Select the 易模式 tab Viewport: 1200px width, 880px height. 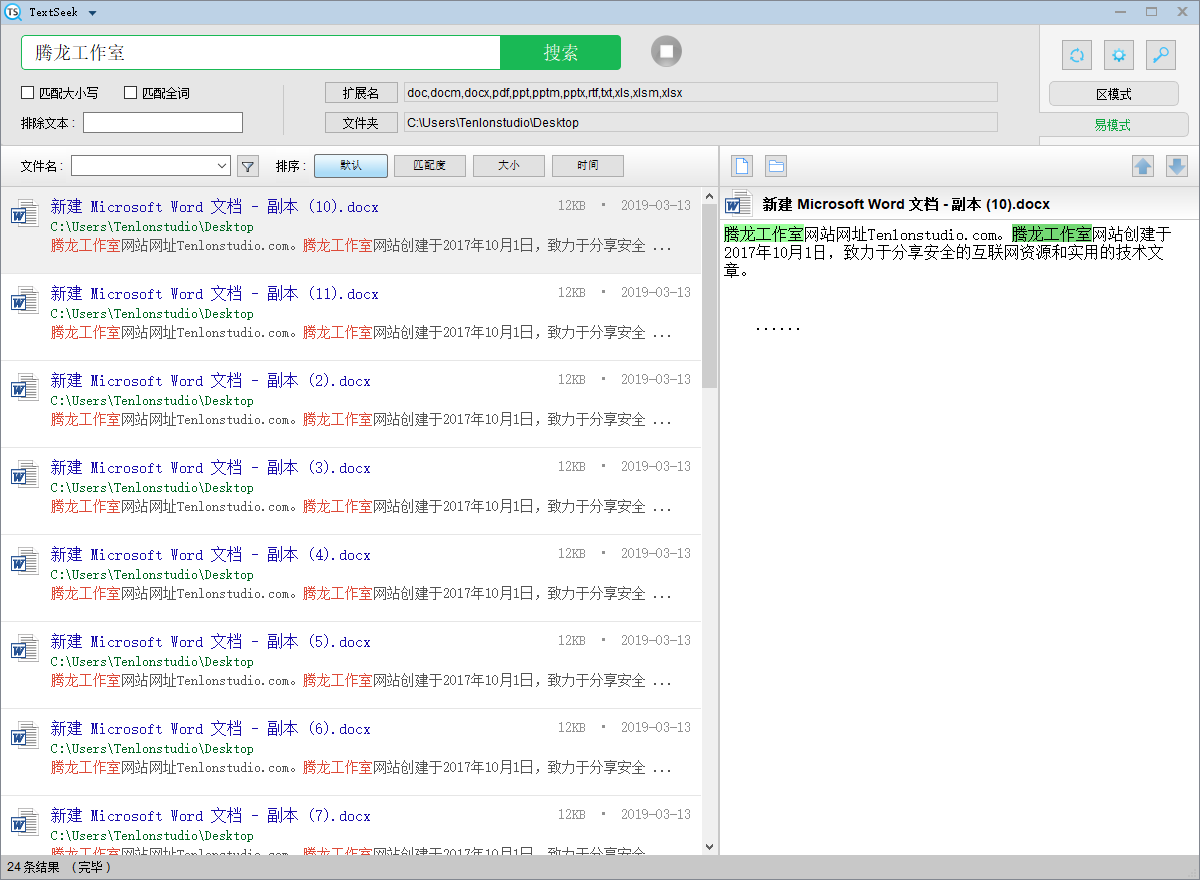(x=1113, y=125)
